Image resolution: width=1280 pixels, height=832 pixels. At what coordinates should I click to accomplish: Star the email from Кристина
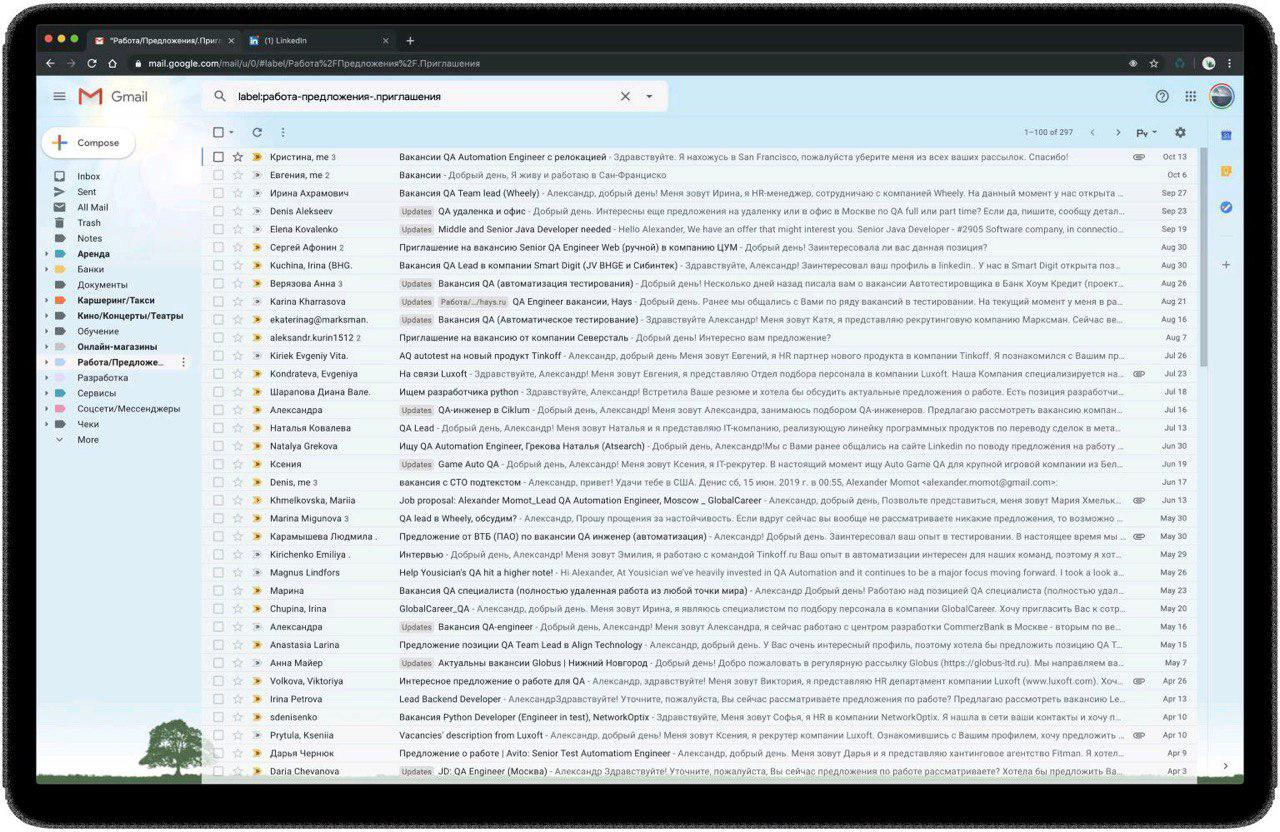pos(238,157)
